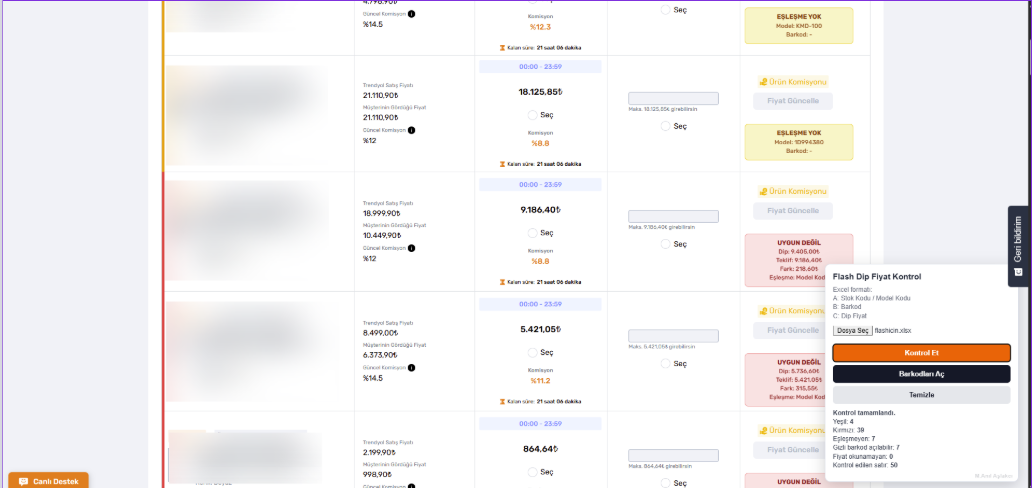Click Güncel Komisyon info icon in 18.999,90₺ row
The height and width of the screenshot is (488, 1032).
point(411,248)
